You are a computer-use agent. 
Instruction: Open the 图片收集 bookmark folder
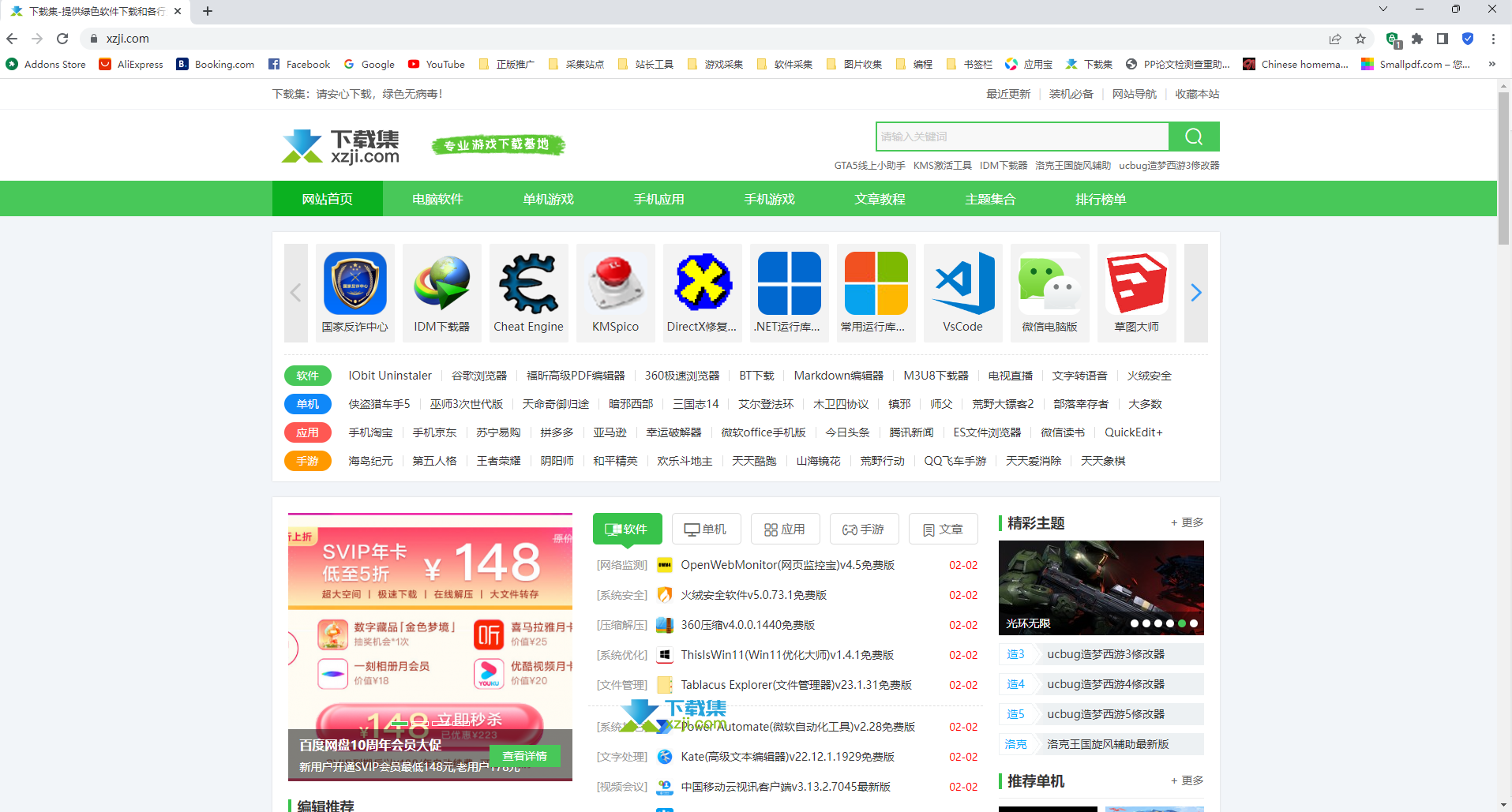tap(854, 64)
